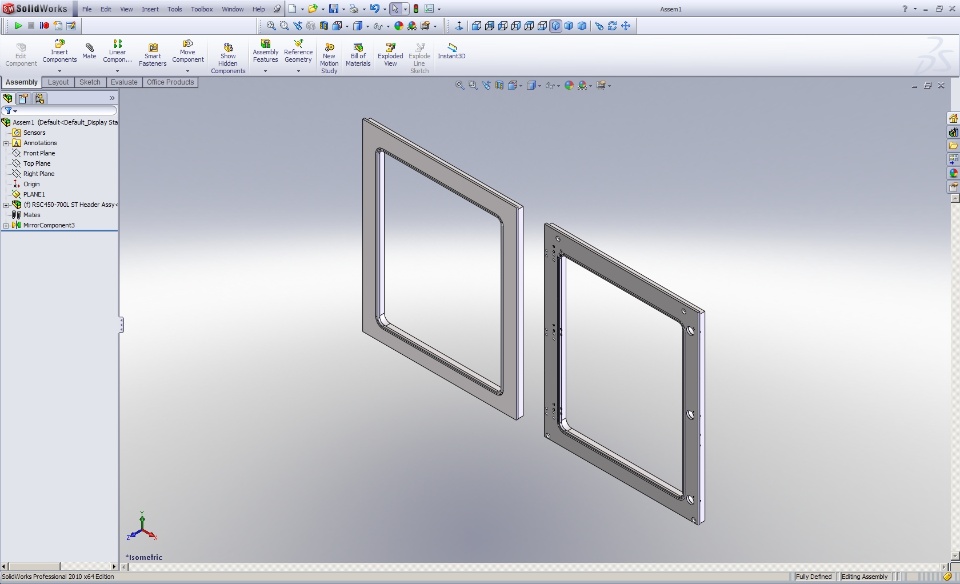
Task: Click the red record/pause macro button
Action: pos(44,26)
